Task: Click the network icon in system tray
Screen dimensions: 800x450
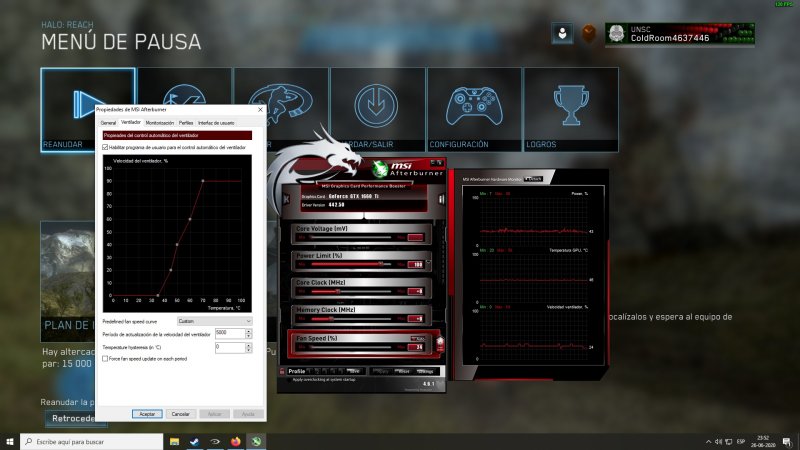Action: coord(729,441)
